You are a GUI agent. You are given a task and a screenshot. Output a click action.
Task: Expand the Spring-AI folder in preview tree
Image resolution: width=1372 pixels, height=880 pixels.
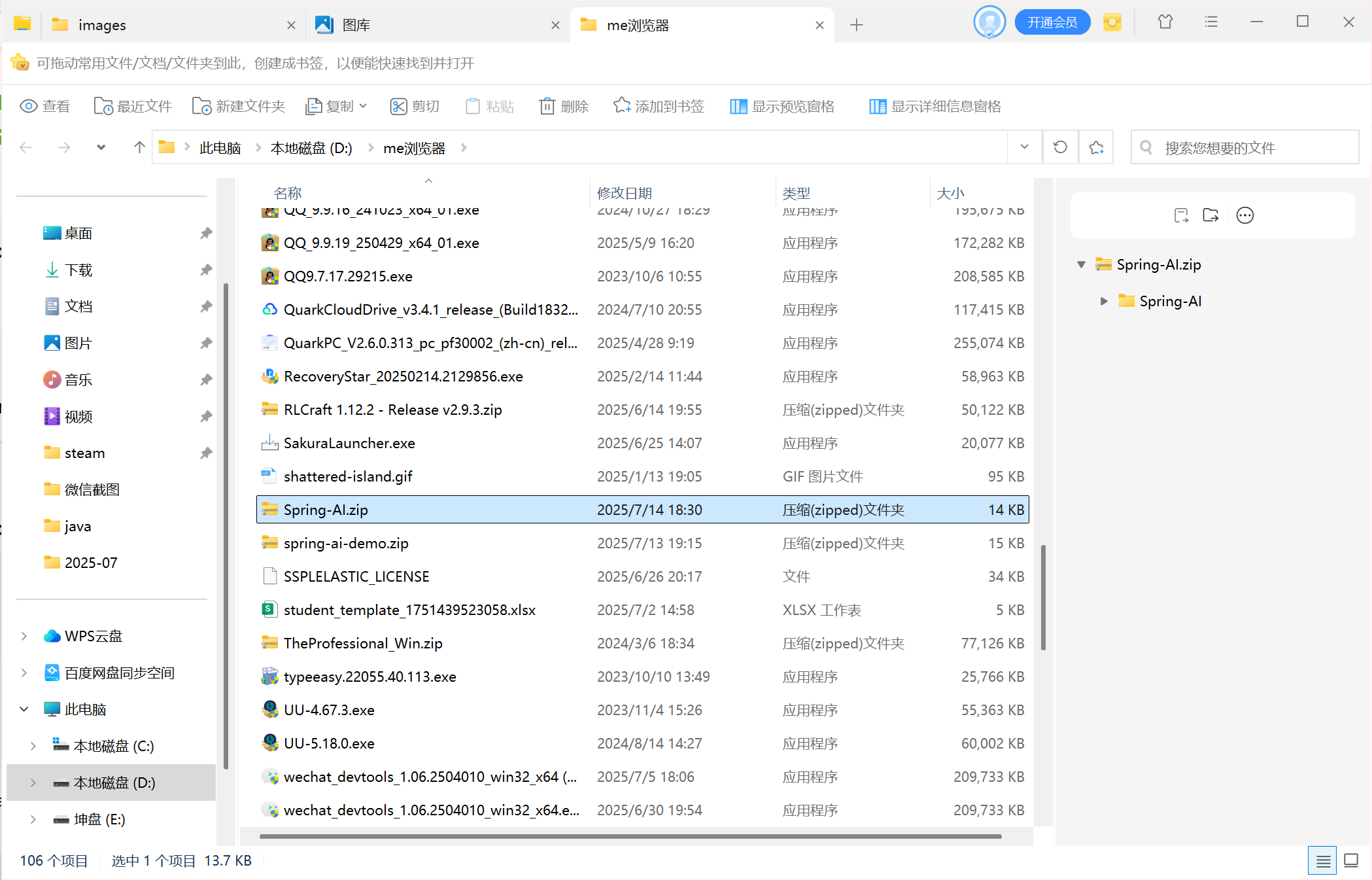[1104, 301]
